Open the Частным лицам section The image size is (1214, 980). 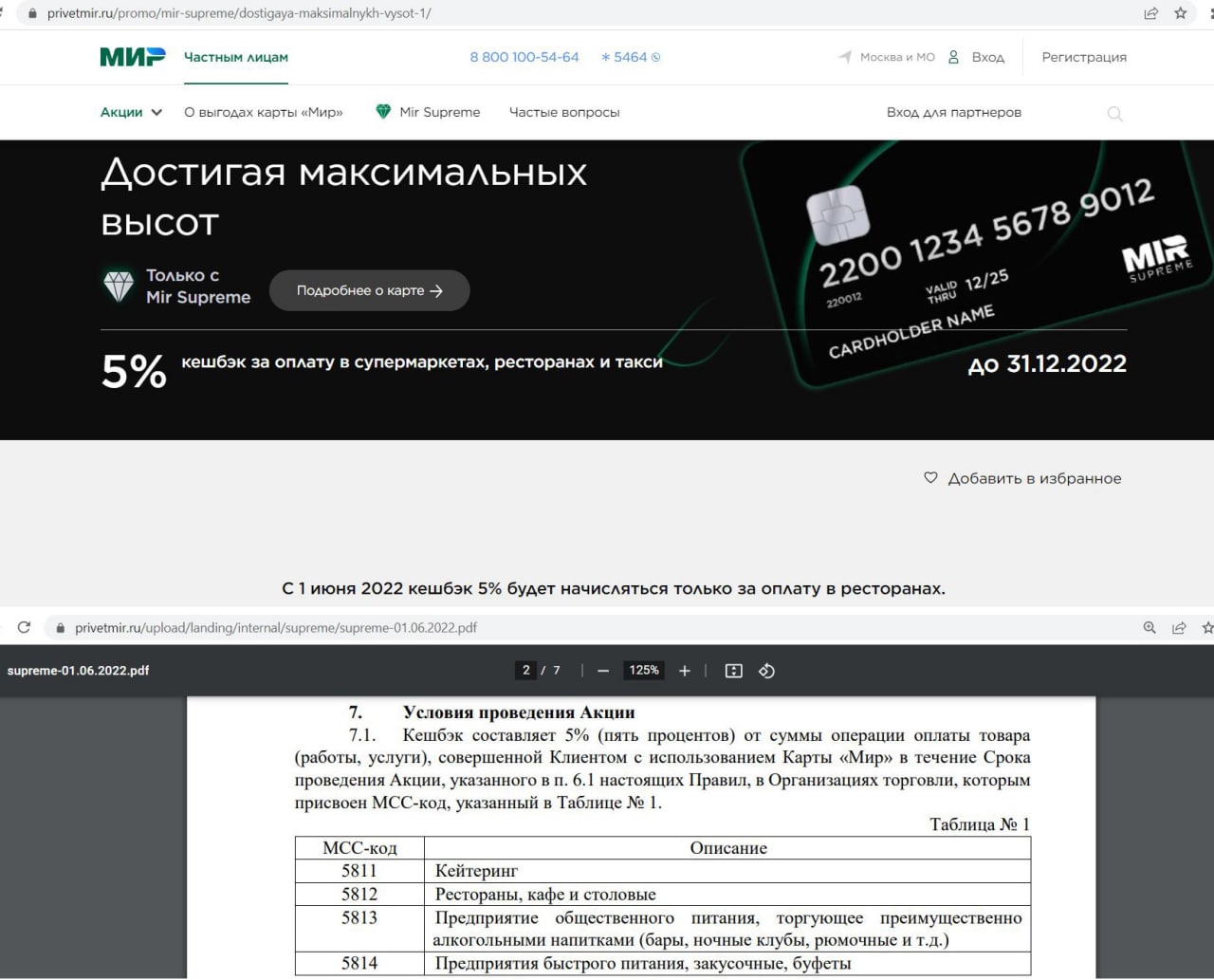[236, 57]
